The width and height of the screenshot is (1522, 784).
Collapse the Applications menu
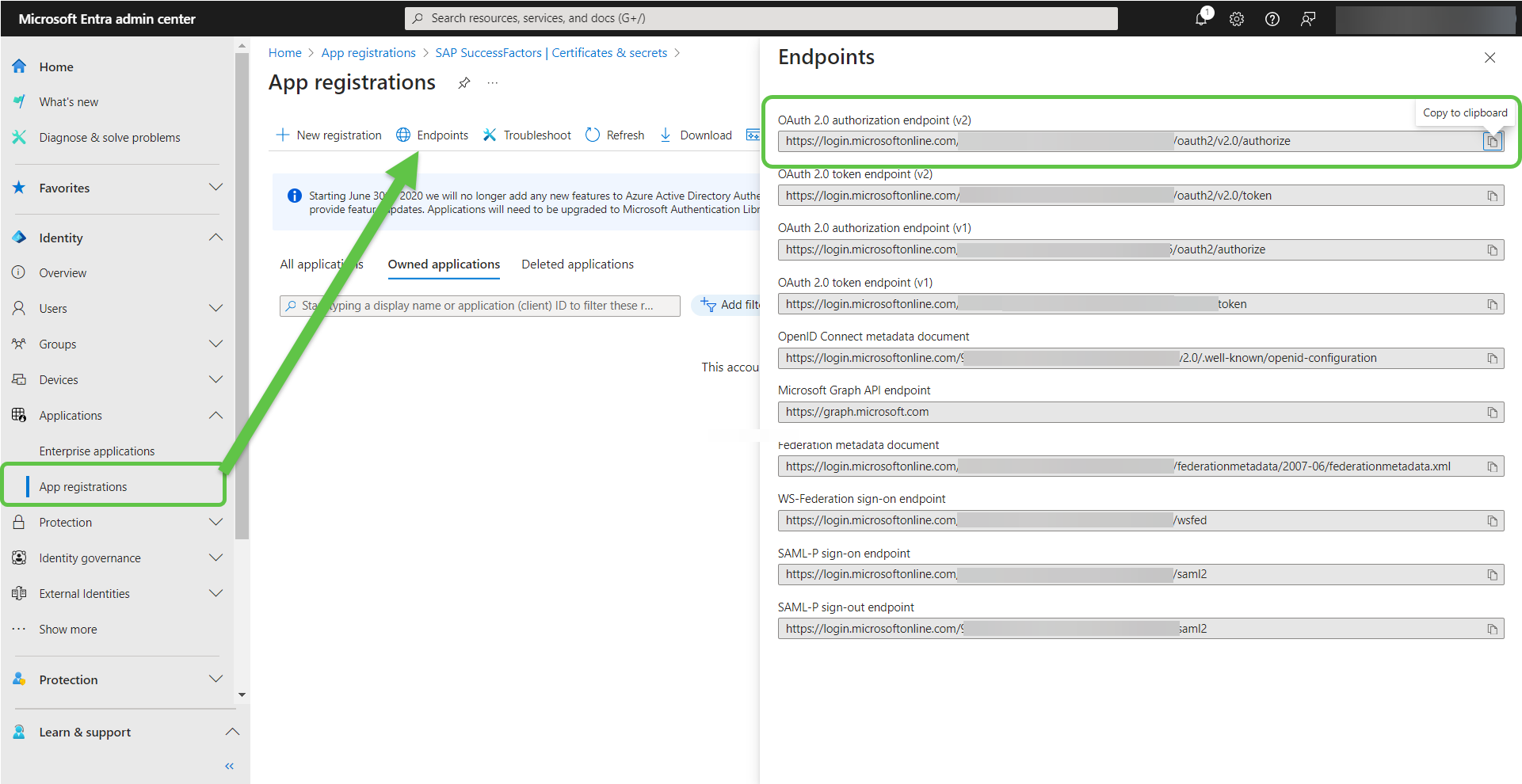pos(216,415)
